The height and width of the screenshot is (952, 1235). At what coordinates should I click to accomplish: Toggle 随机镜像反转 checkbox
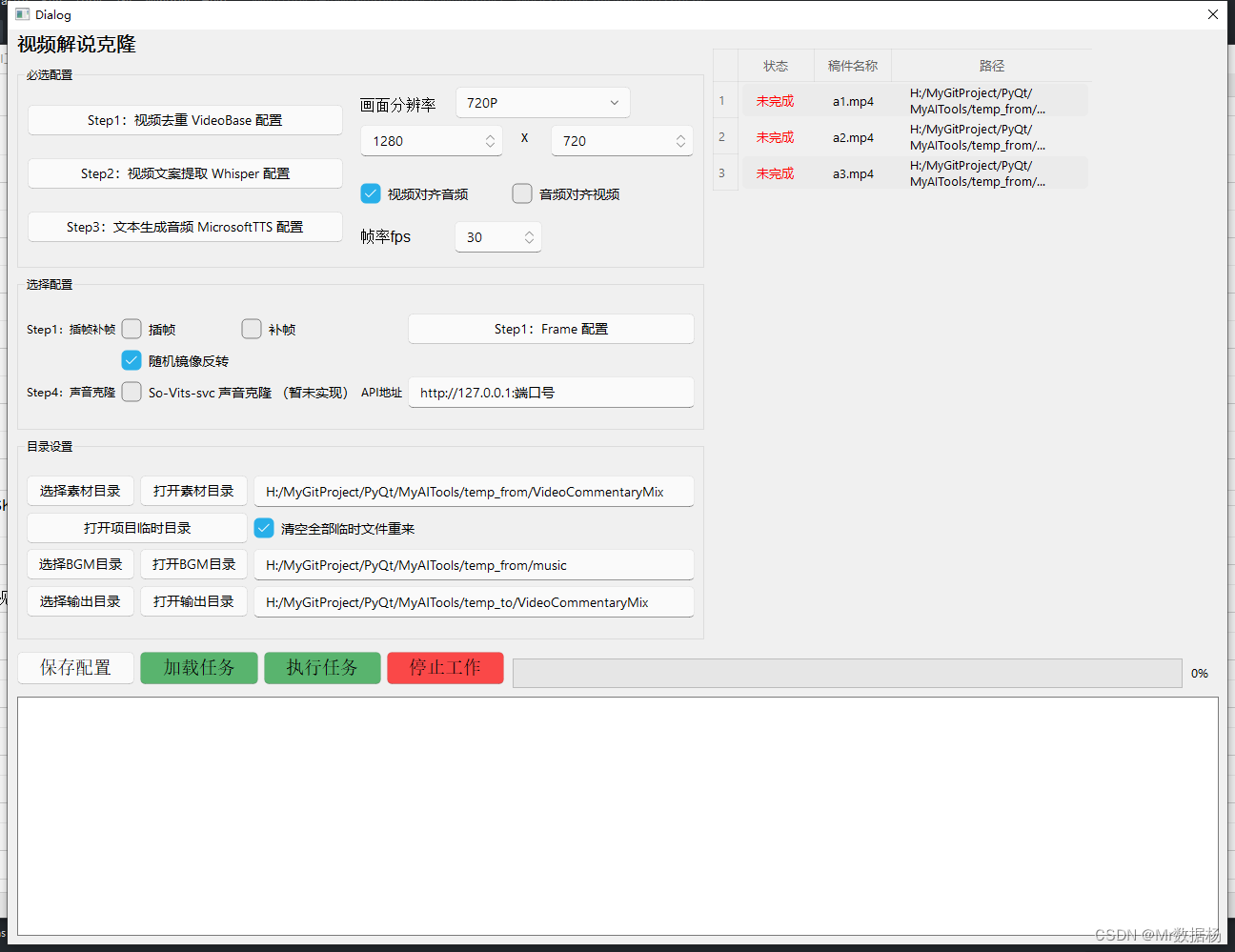[132, 360]
